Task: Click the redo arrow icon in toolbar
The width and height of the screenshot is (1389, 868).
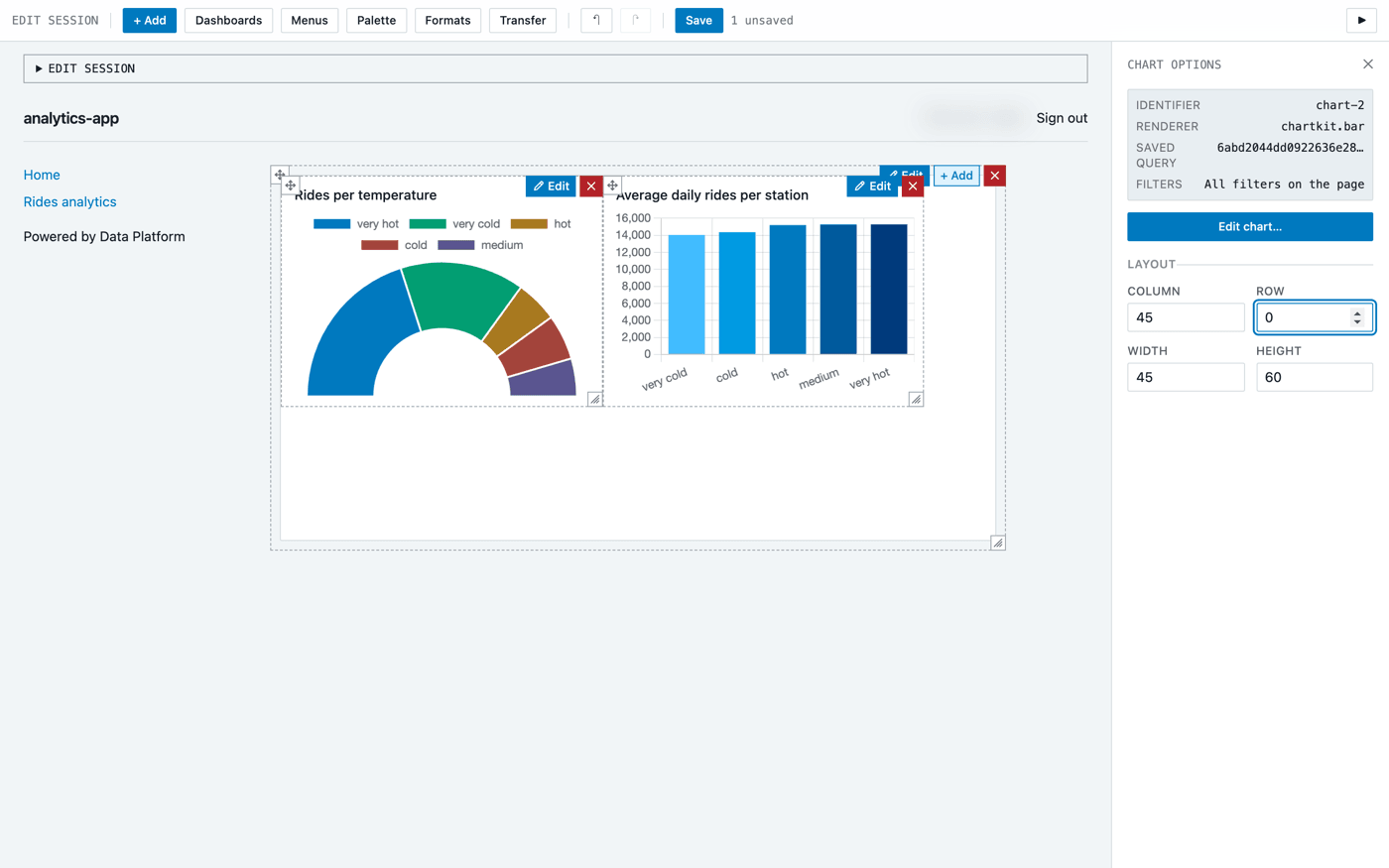Action: click(635, 20)
